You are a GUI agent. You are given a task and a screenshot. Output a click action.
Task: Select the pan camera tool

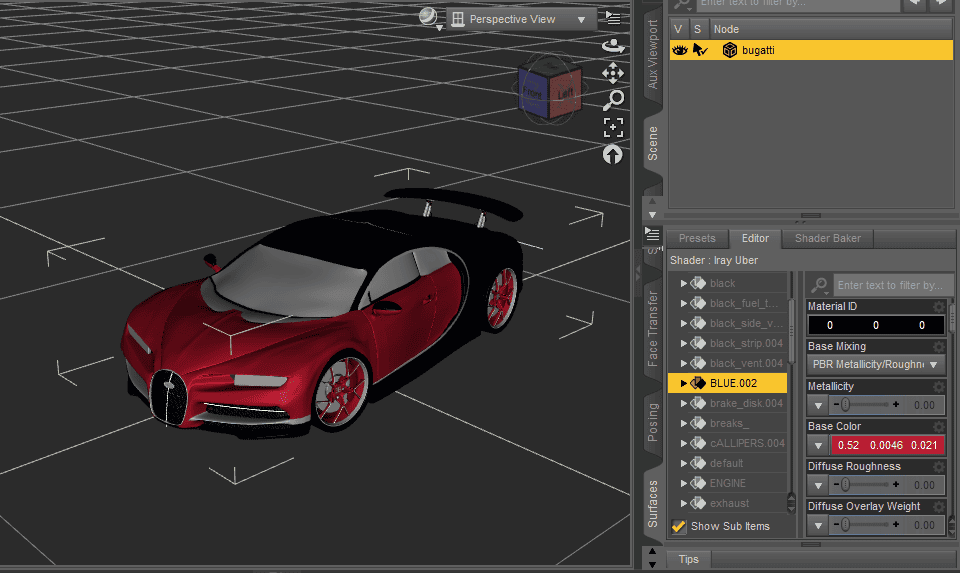[x=613, y=73]
